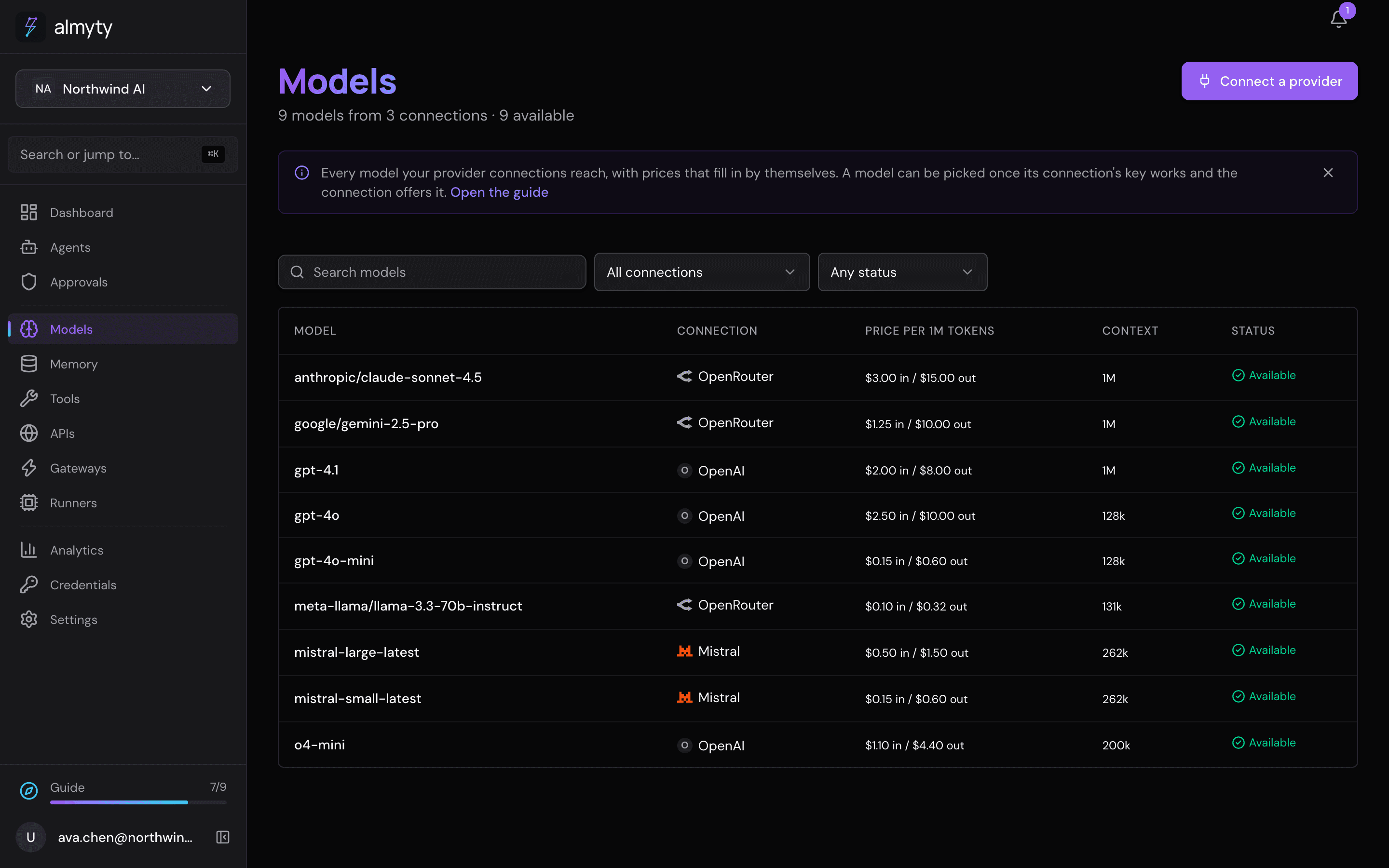The image size is (1389, 868).
Task: Click Available status in the o4-mini row
Action: click(1264, 742)
